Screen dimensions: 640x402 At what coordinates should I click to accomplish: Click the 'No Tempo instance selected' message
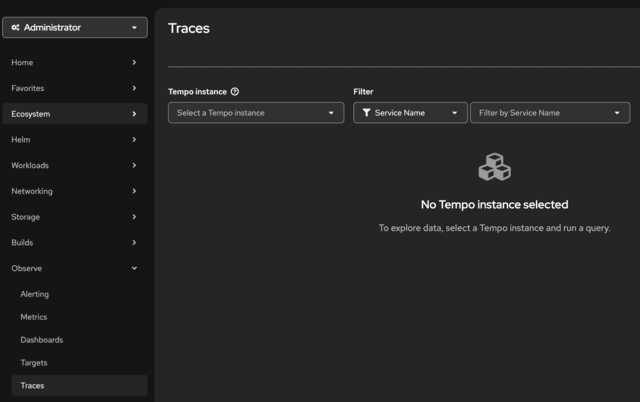point(494,204)
